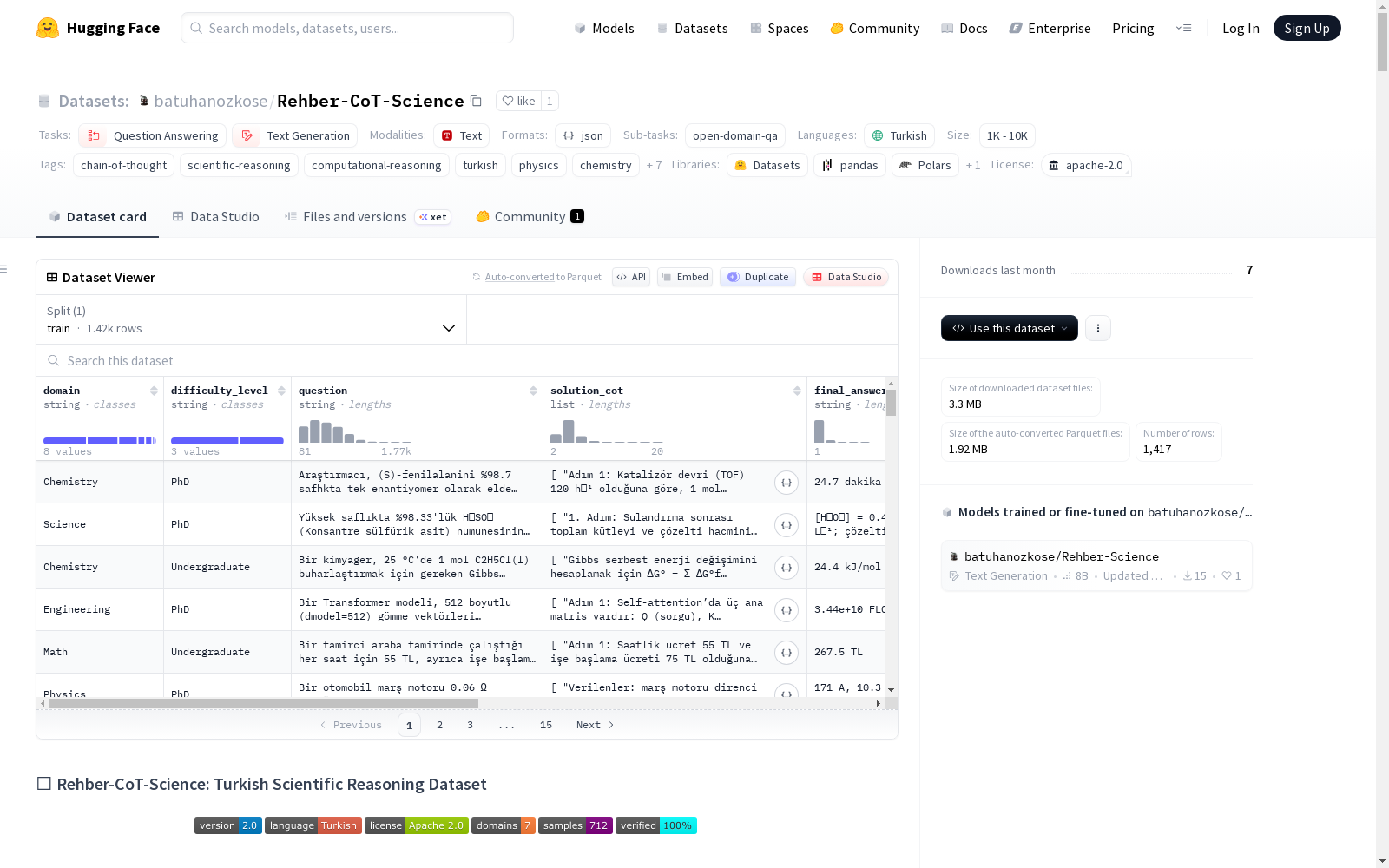Click the table's horizontal scrollbar thumb
1389x868 pixels.
[x=264, y=703]
